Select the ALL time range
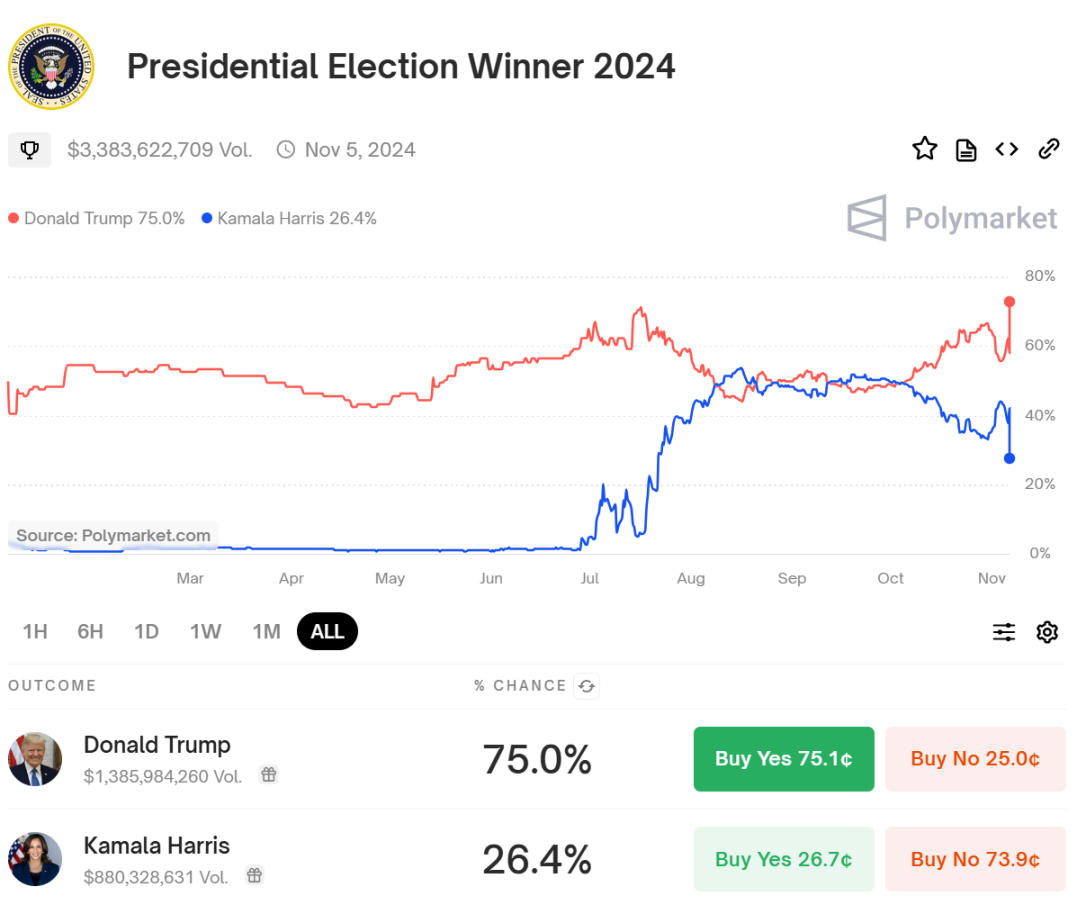 tap(327, 632)
